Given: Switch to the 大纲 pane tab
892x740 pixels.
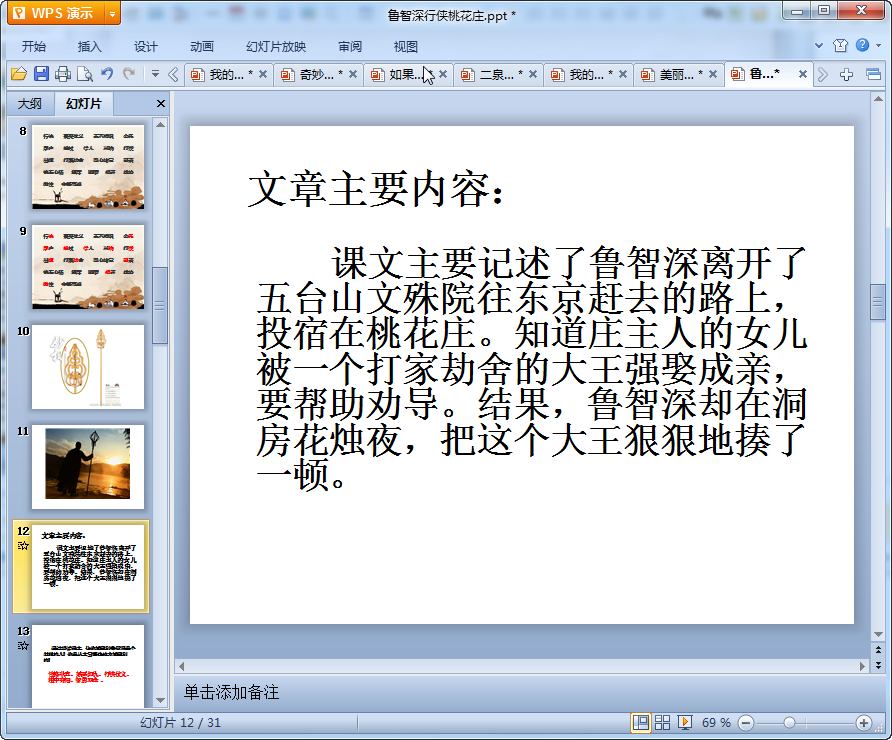Looking at the screenshot, I should pos(30,104).
